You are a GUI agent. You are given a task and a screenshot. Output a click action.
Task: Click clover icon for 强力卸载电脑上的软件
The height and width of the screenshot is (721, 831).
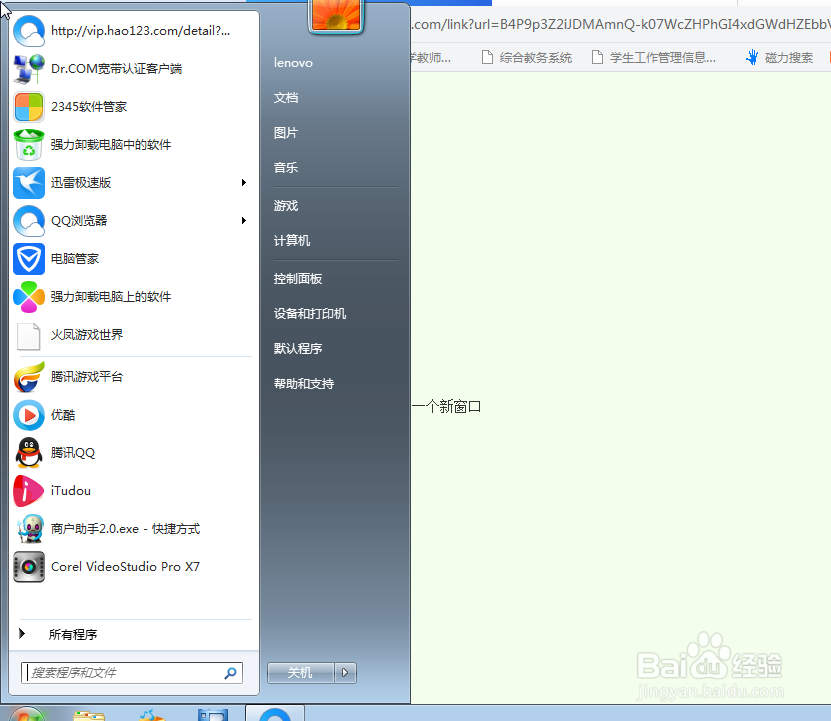pos(29,297)
